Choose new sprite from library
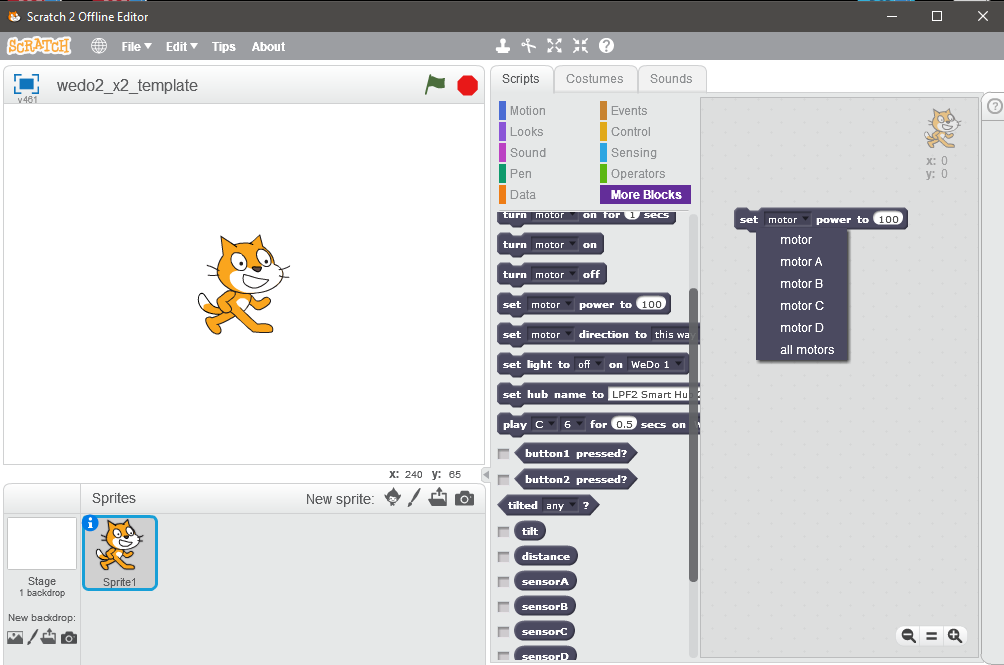1004x665 pixels. click(393, 497)
